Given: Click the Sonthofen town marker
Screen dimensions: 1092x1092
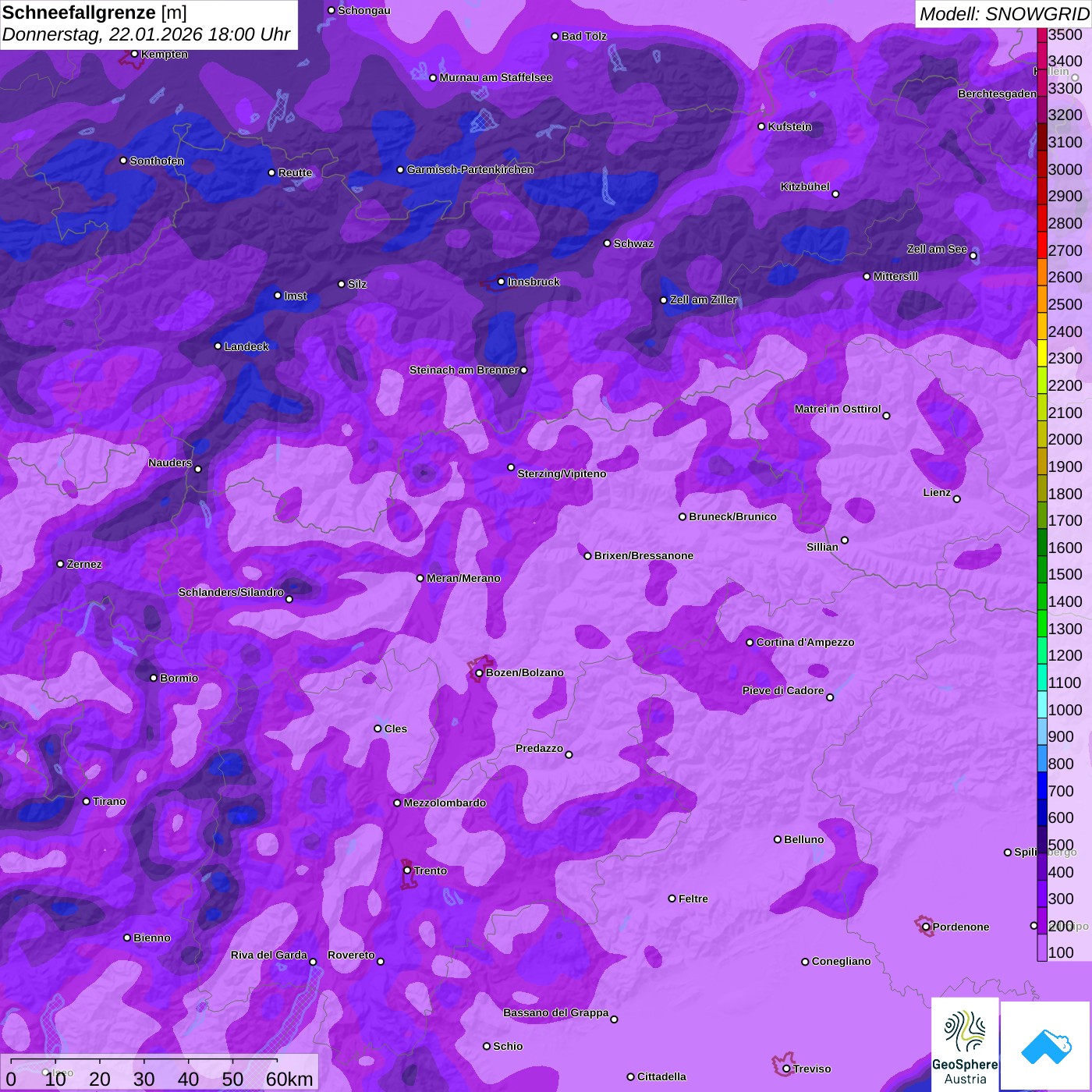Looking at the screenshot, I should tap(123, 161).
